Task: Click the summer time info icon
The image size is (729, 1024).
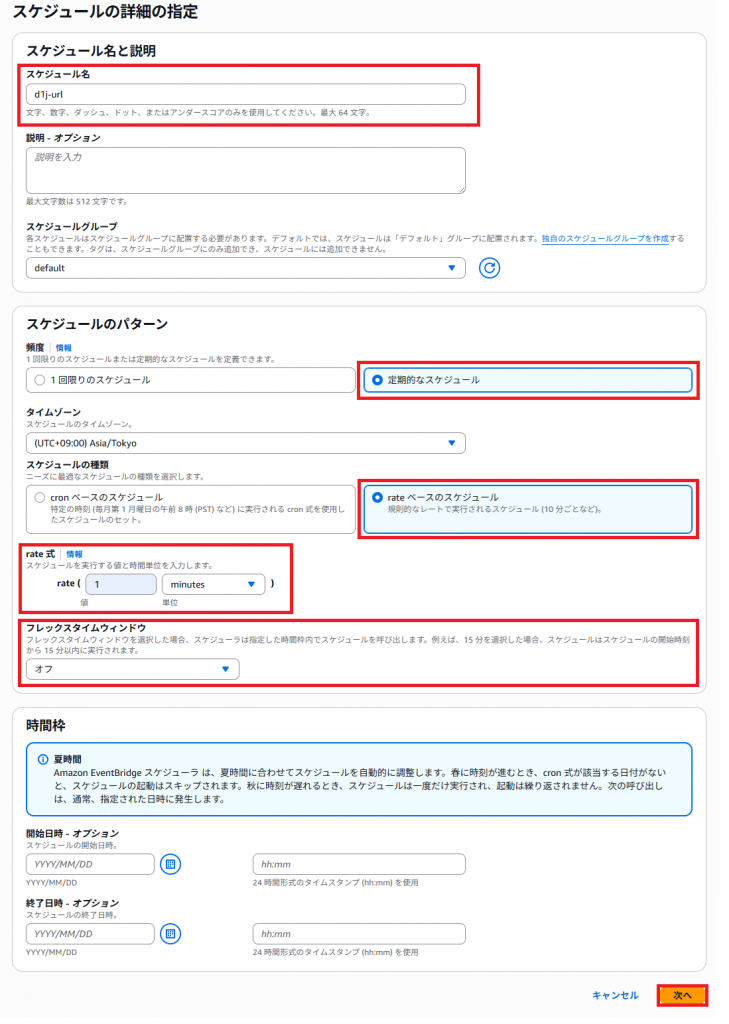Action: coord(42,760)
